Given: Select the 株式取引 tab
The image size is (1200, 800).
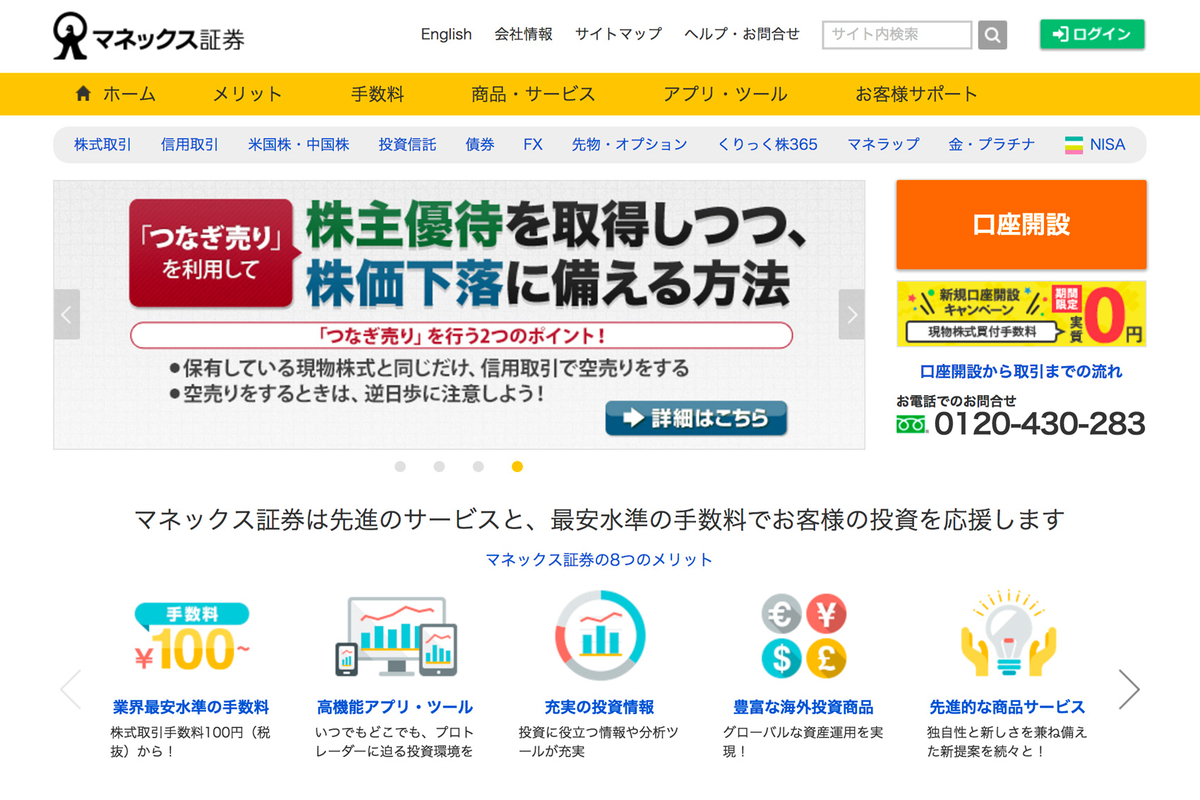Looking at the screenshot, I should pyautogui.click(x=102, y=144).
